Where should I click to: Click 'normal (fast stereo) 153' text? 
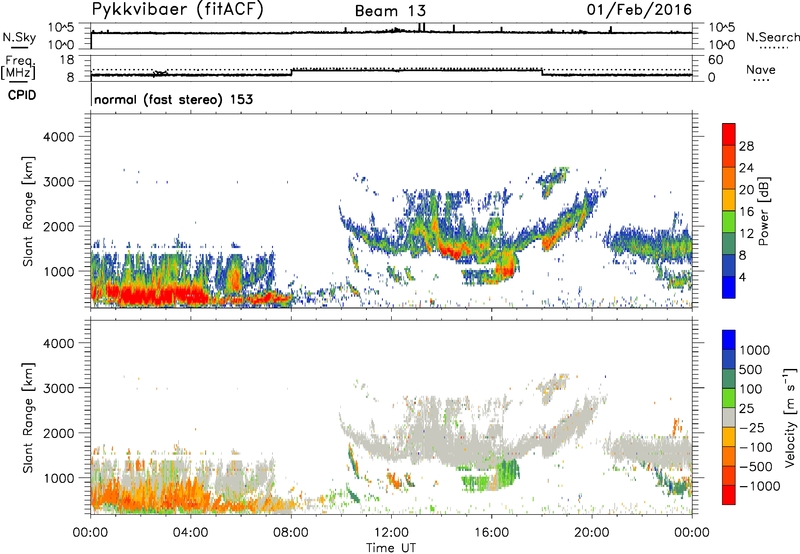[x=173, y=99]
